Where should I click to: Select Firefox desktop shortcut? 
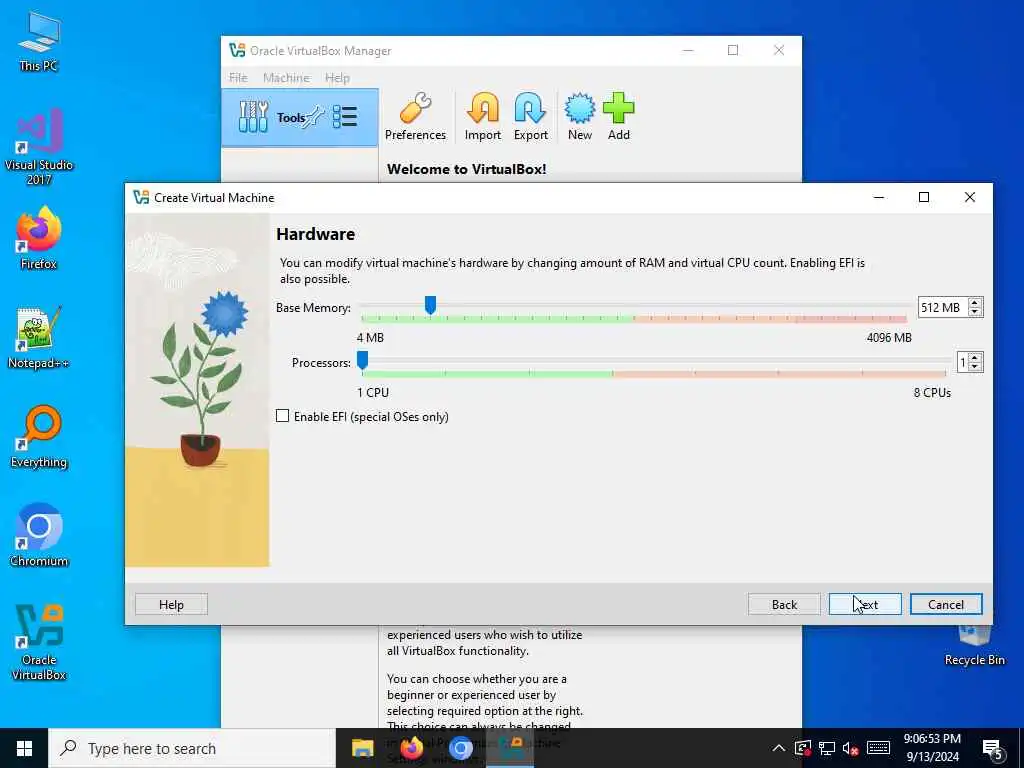click(x=39, y=239)
